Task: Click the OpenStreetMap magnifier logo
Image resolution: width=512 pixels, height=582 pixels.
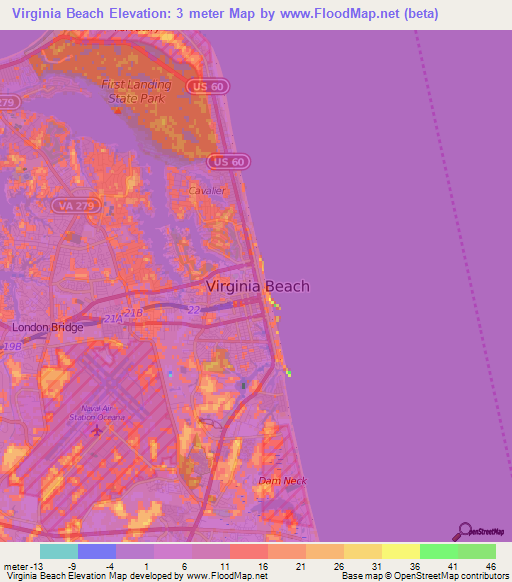Action: coord(479,532)
